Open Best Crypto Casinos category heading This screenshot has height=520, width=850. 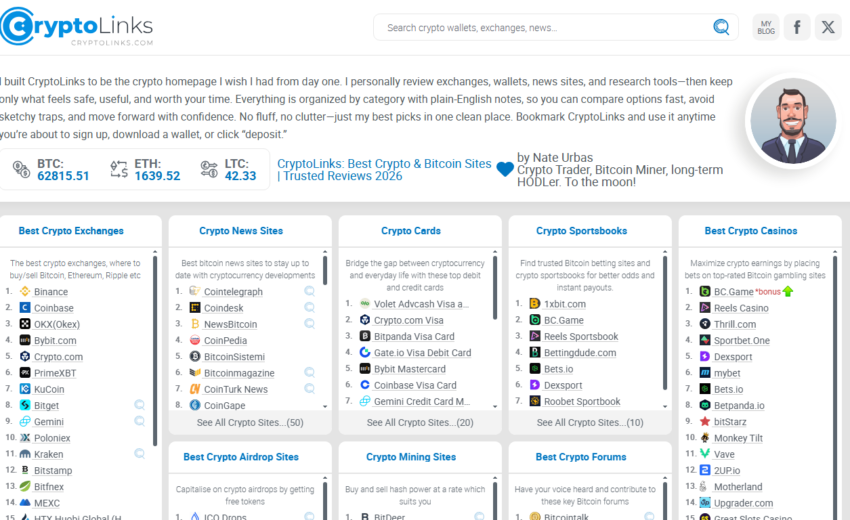tap(751, 230)
